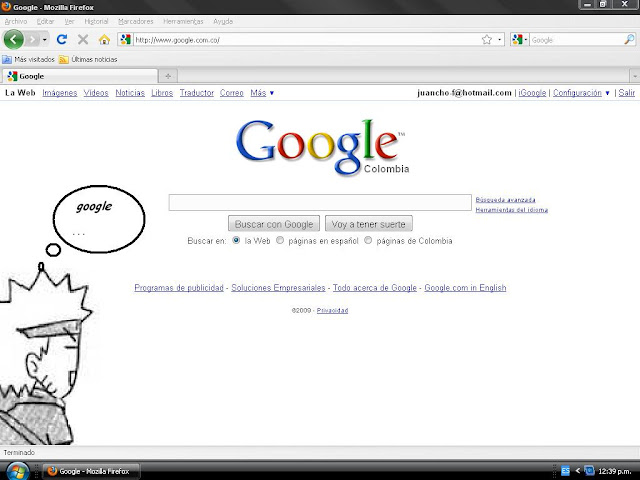The width and height of the screenshot is (640, 480).
Task: Click the Google Colombia logo
Action: coord(322,147)
